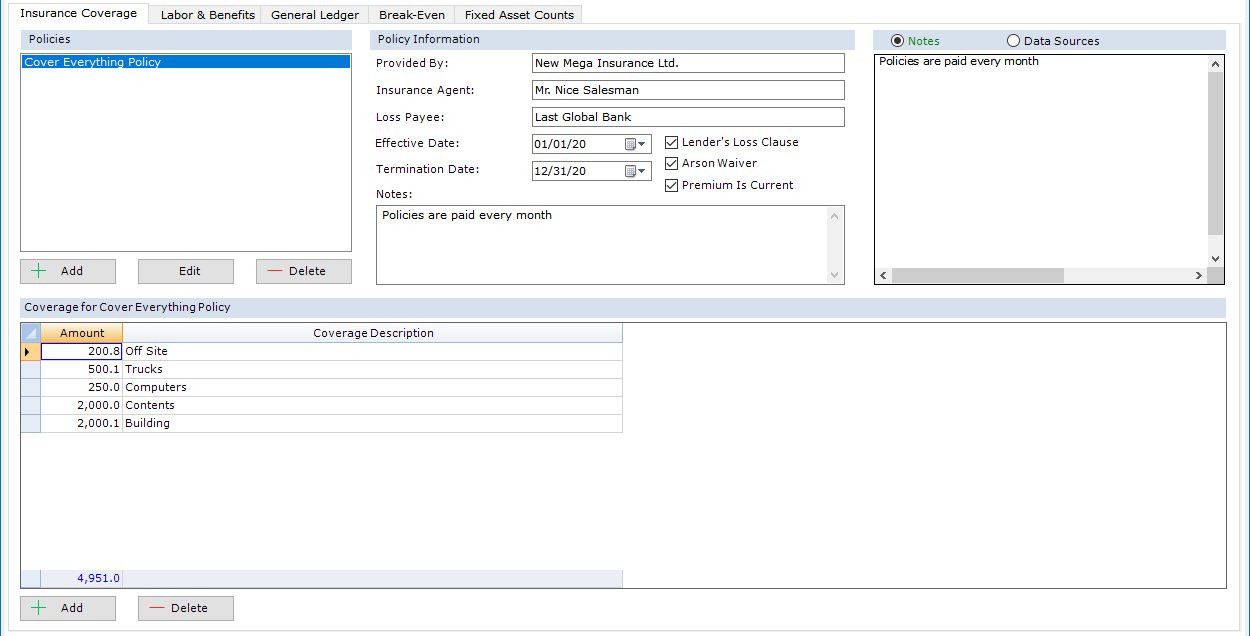Screen dimensions: 1250x636
Task: Disable Premium Is Current checkbox
Action: (672, 185)
